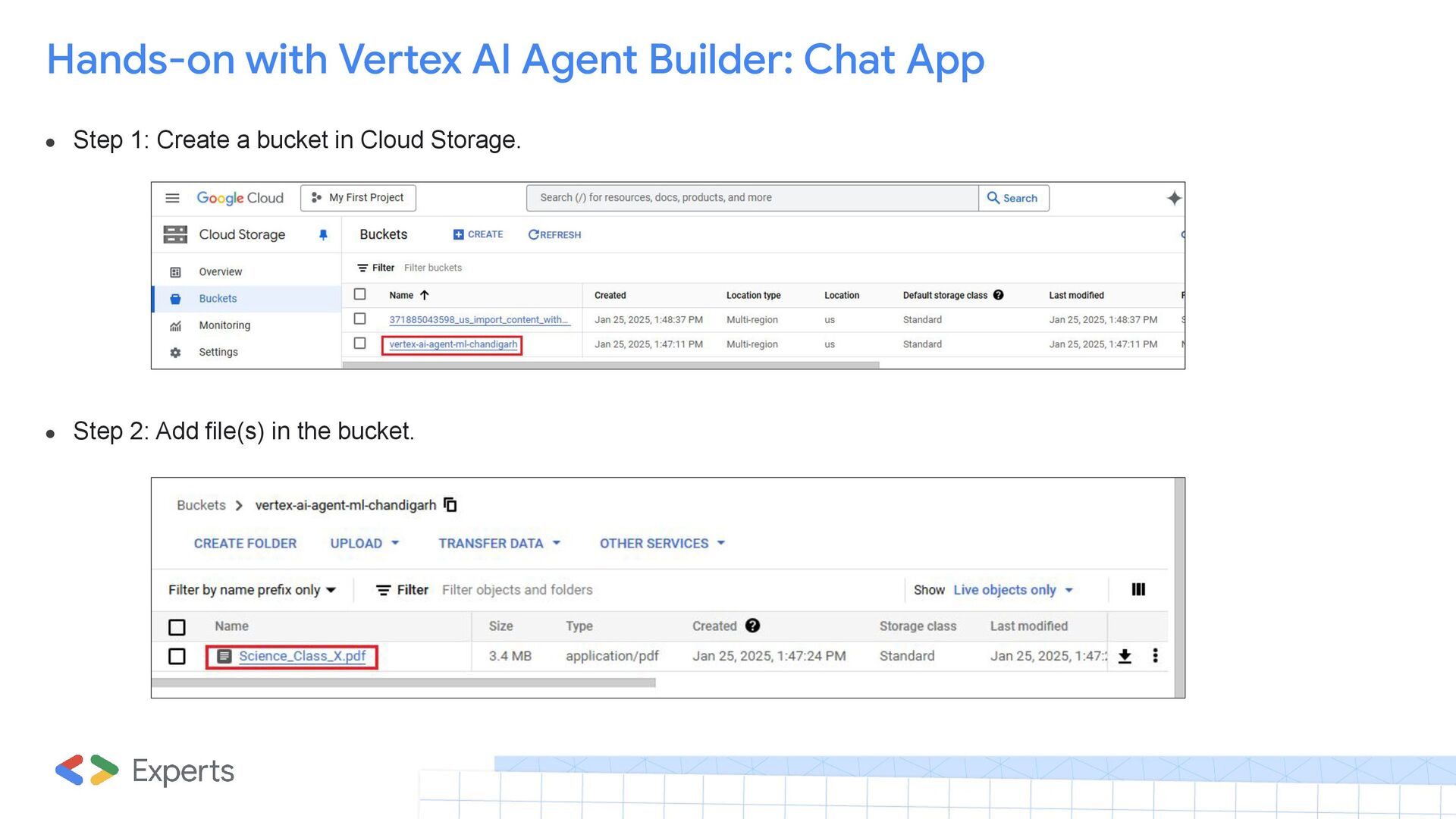
Task: Click the Created column help icon in objects
Action: click(752, 626)
